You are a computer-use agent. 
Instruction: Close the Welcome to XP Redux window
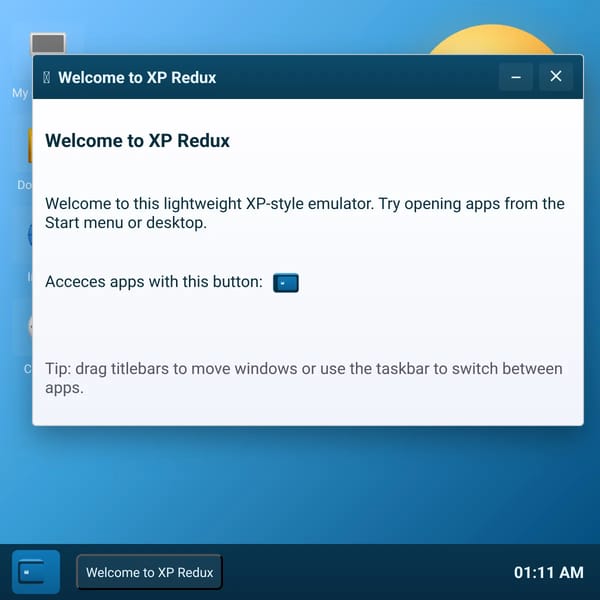556,77
